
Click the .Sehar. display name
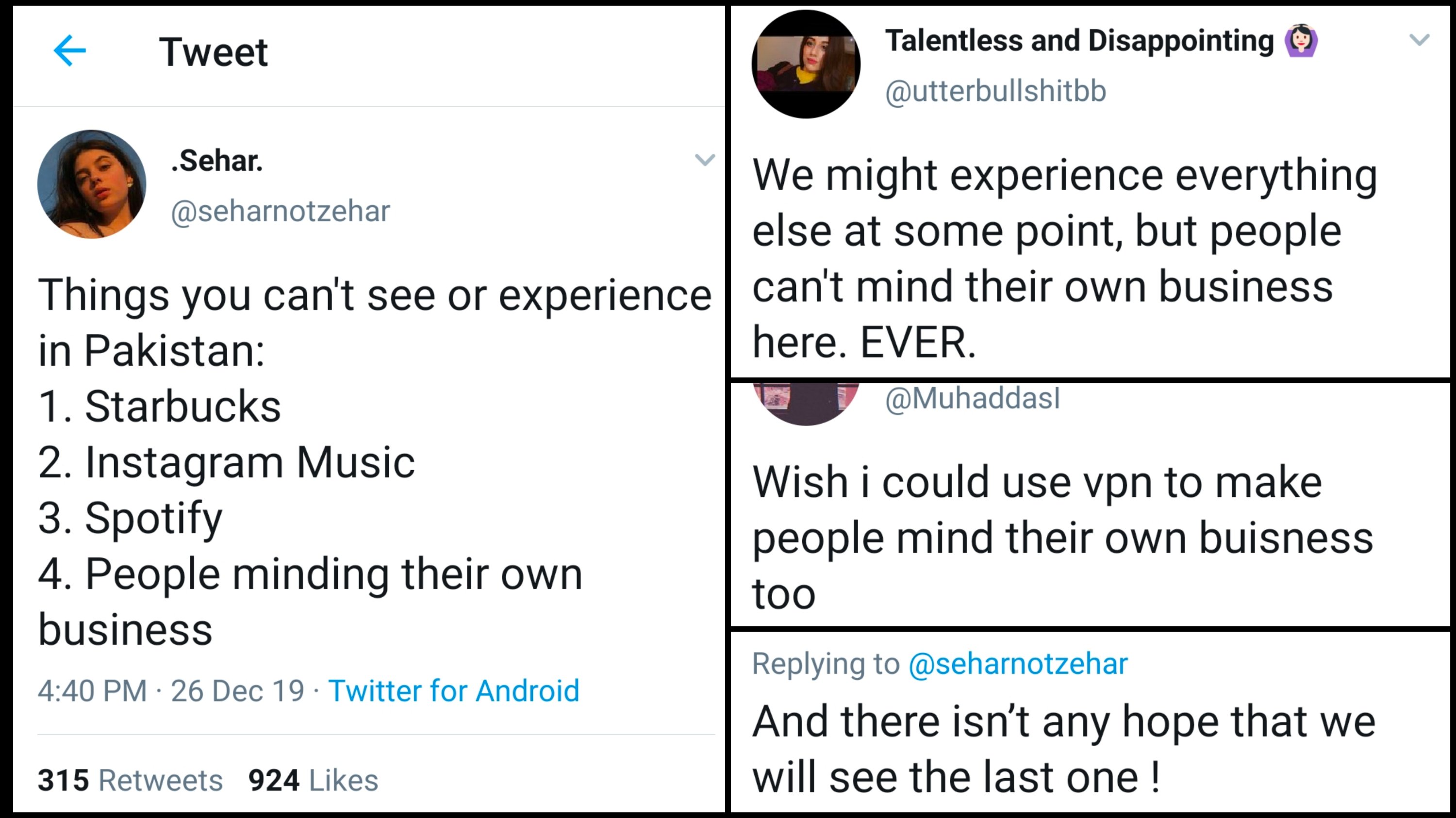[x=217, y=161]
